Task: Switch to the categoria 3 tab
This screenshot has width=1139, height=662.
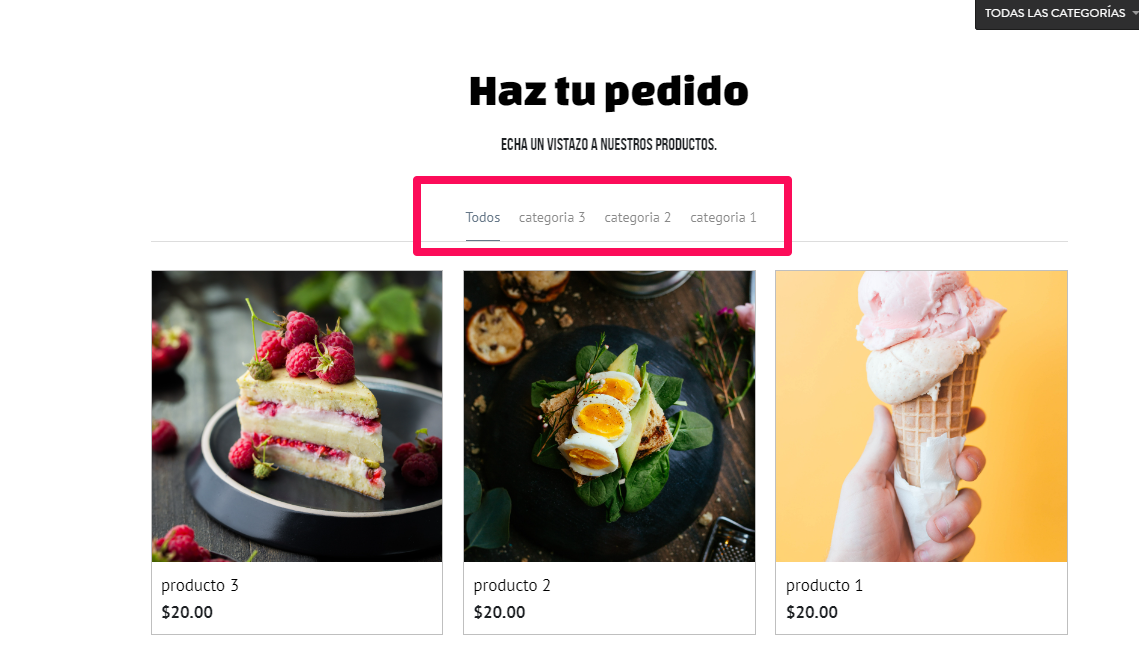Action: tap(551, 217)
